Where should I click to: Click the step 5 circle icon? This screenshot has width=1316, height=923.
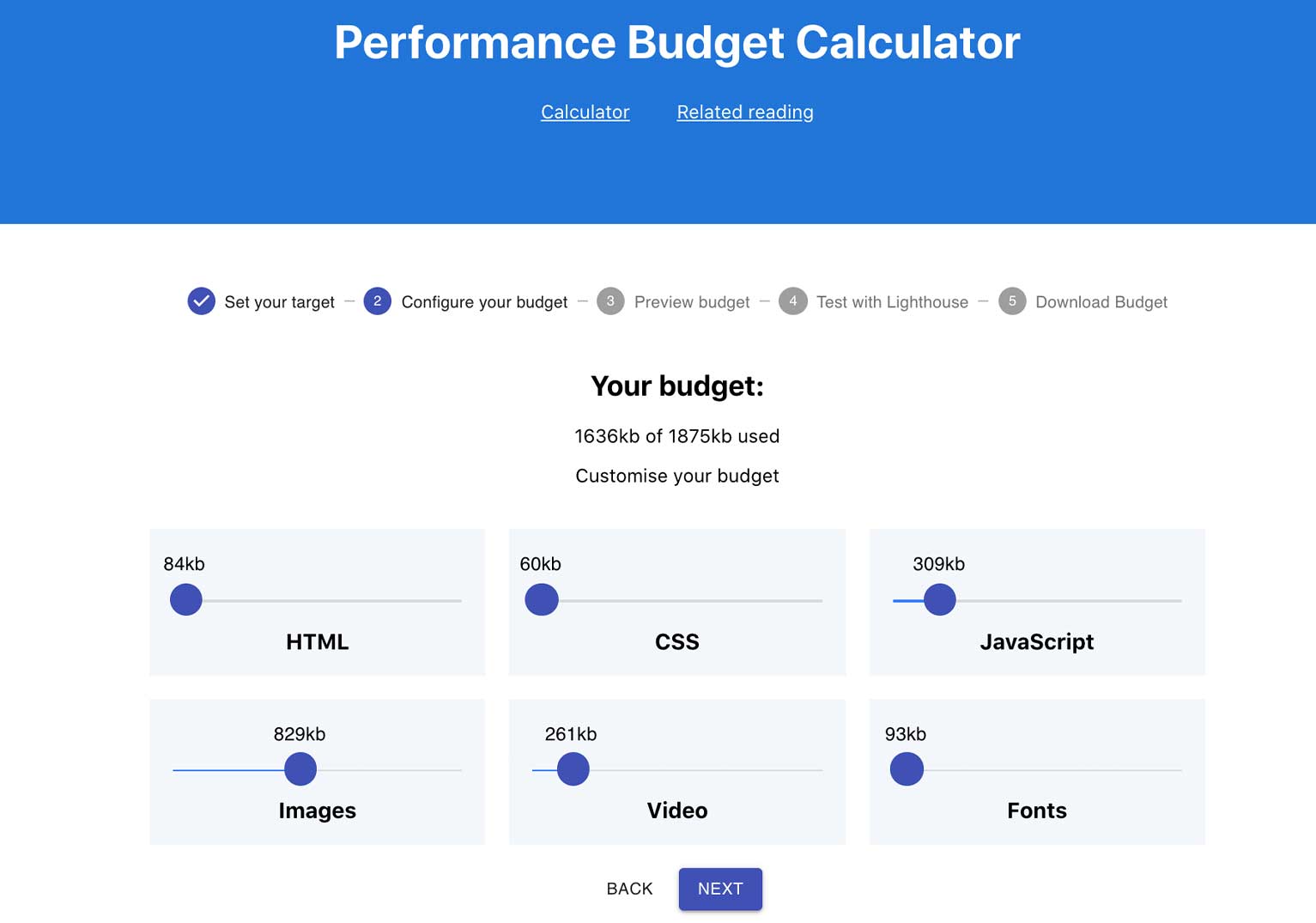[x=1012, y=301]
